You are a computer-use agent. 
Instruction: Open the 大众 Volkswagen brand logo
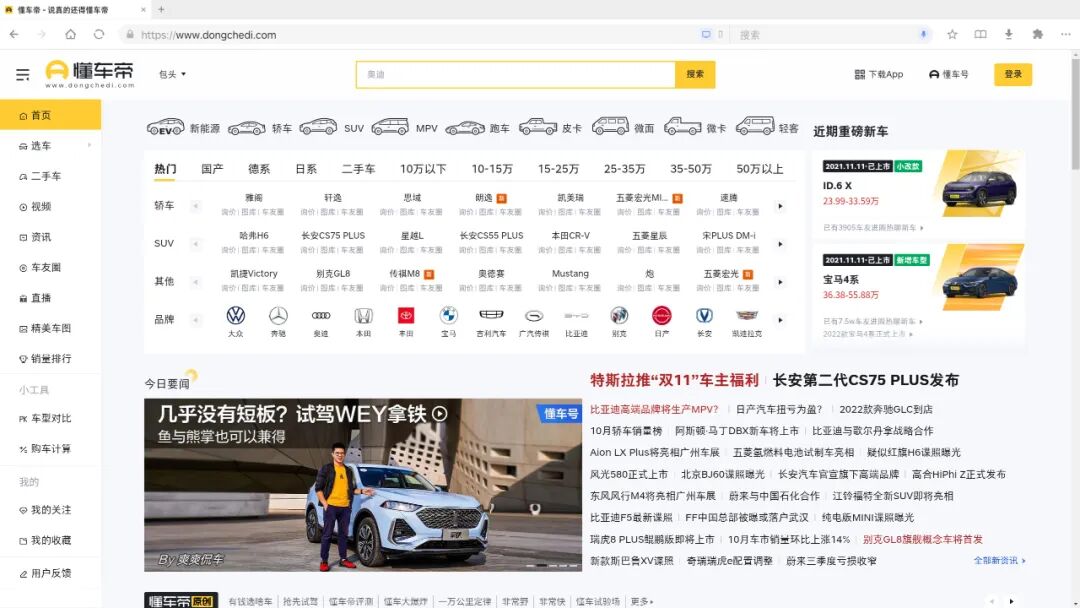pos(236,315)
